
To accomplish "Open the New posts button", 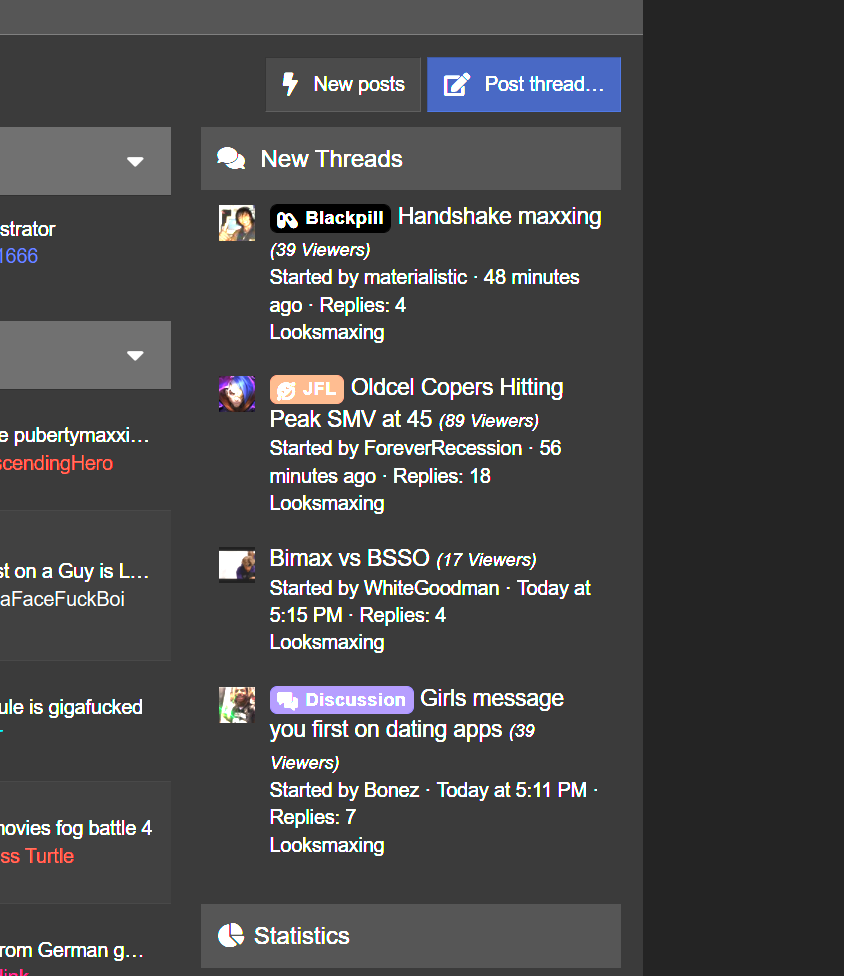I will (x=343, y=85).
